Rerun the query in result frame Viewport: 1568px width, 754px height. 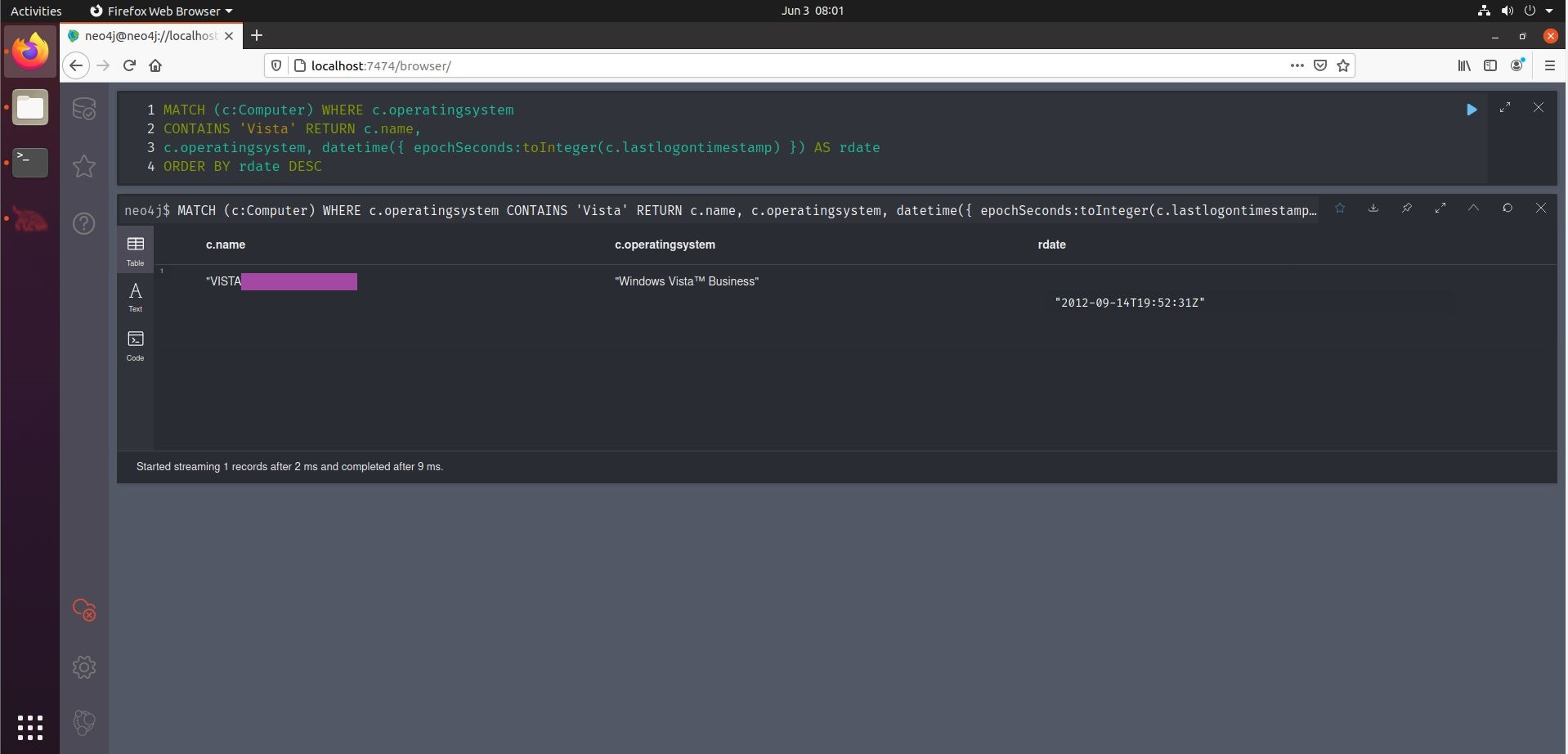(x=1508, y=209)
